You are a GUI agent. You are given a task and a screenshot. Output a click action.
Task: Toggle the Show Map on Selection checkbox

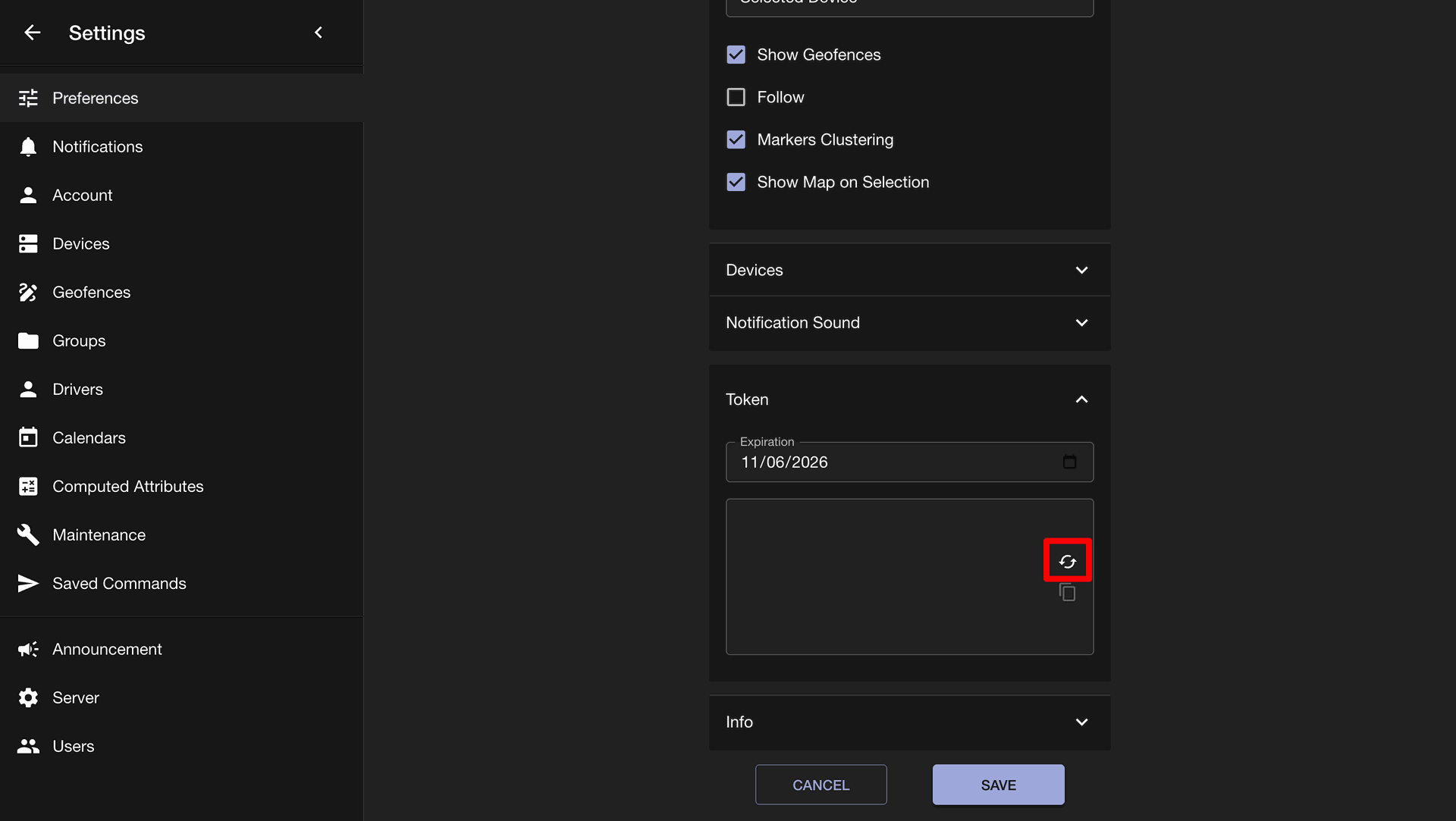pyautogui.click(x=736, y=182)
